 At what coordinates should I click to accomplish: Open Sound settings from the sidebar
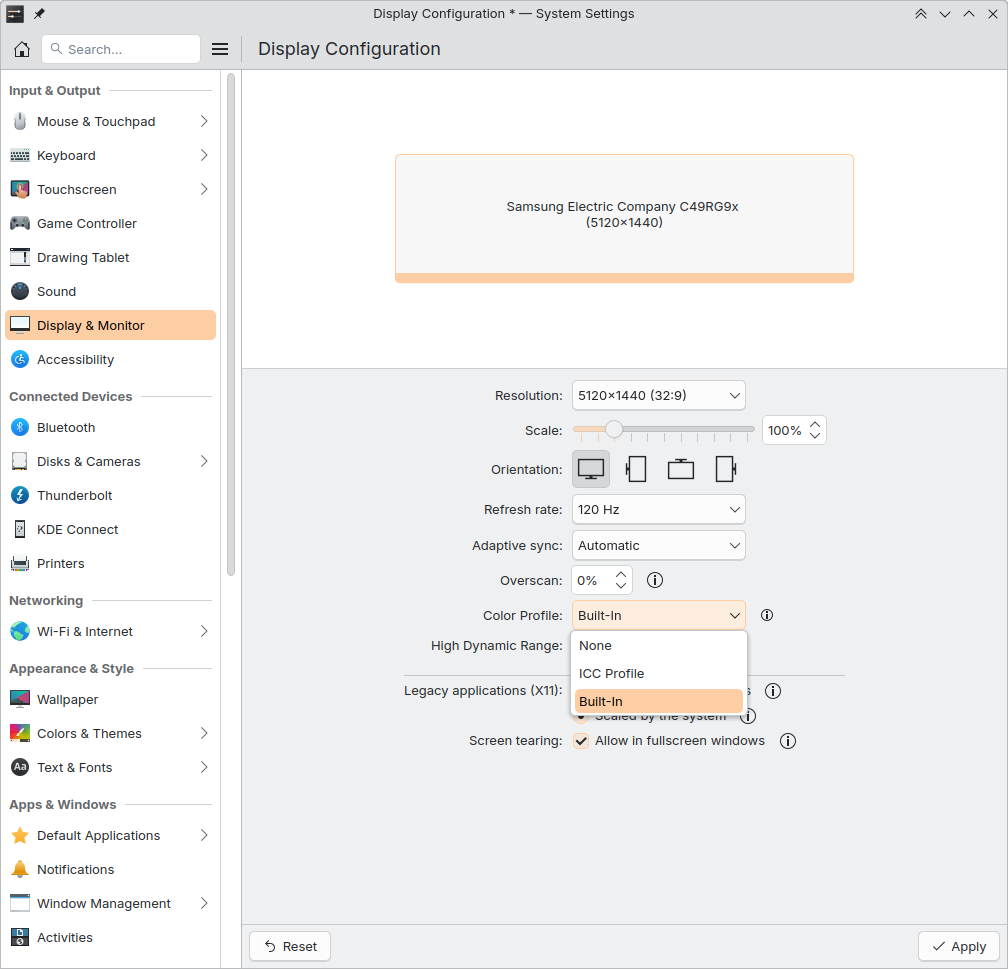pyautogui.click(x=21, y=291)
